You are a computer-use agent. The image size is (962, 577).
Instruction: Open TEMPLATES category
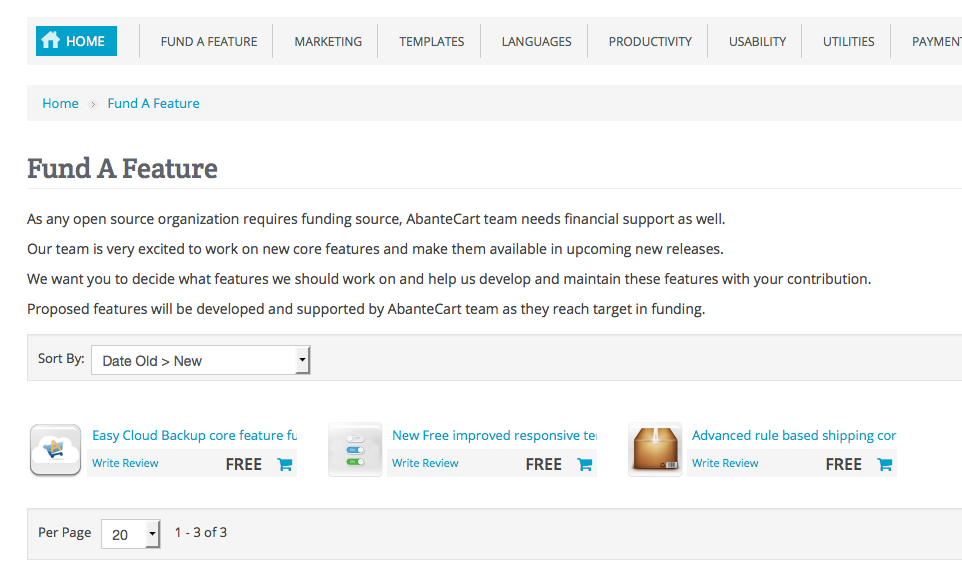431,42
